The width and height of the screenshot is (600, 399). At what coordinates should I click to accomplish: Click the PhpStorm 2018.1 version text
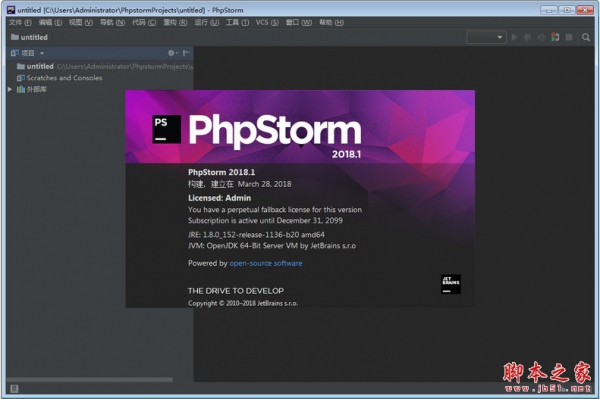click(x=222, y=172)
